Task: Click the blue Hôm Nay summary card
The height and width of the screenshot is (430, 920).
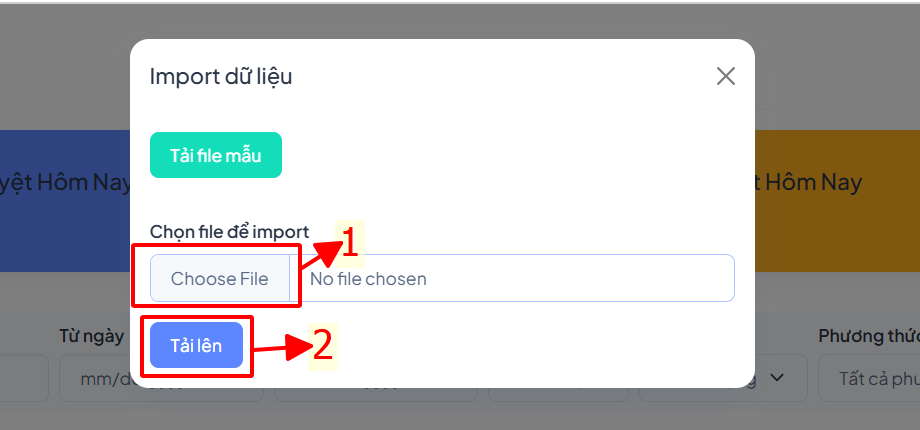Action: 65,201
